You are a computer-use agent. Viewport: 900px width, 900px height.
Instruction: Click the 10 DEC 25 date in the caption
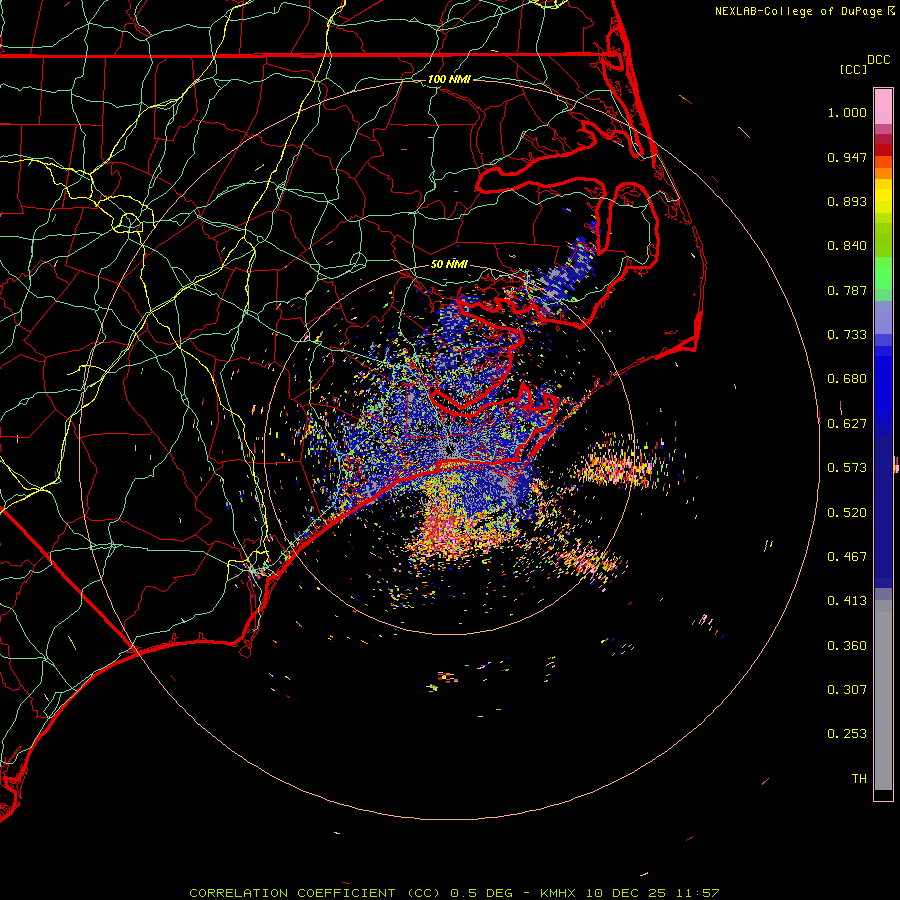[x=626, y=893]
